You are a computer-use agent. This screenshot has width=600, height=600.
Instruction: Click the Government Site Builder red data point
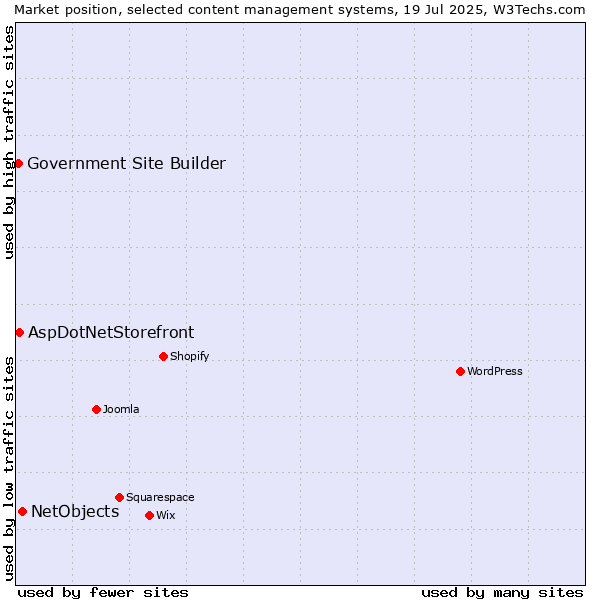[18, 164]
